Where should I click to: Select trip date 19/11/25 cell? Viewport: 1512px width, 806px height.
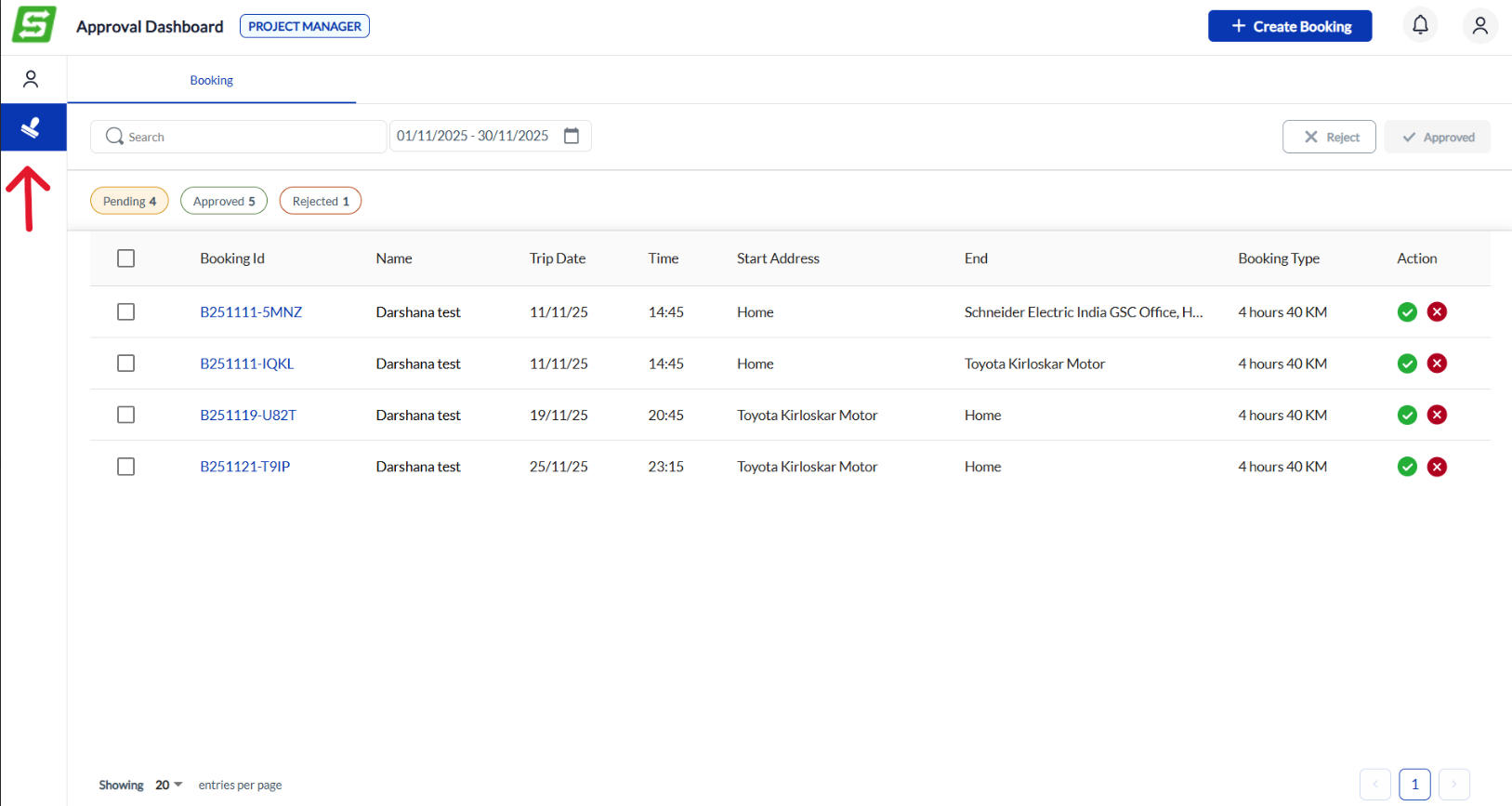point(559,415)
